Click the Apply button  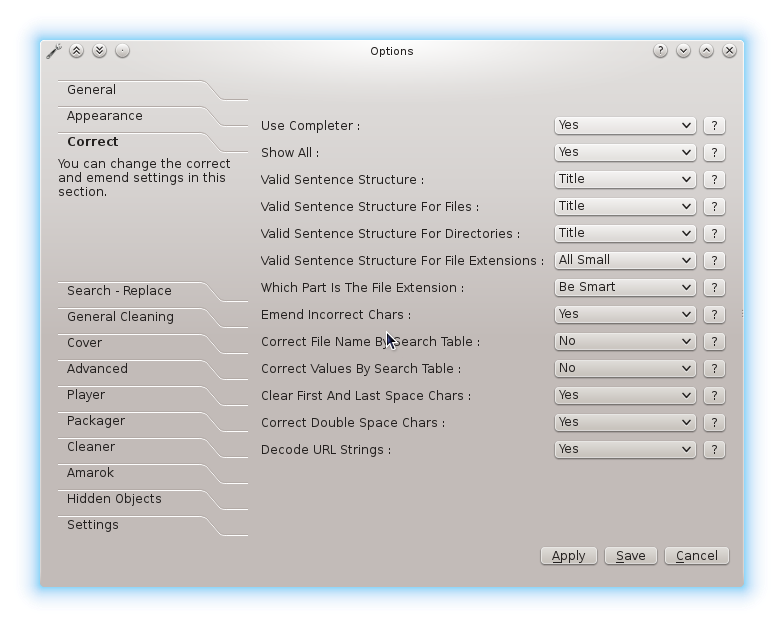click(568, 556)
